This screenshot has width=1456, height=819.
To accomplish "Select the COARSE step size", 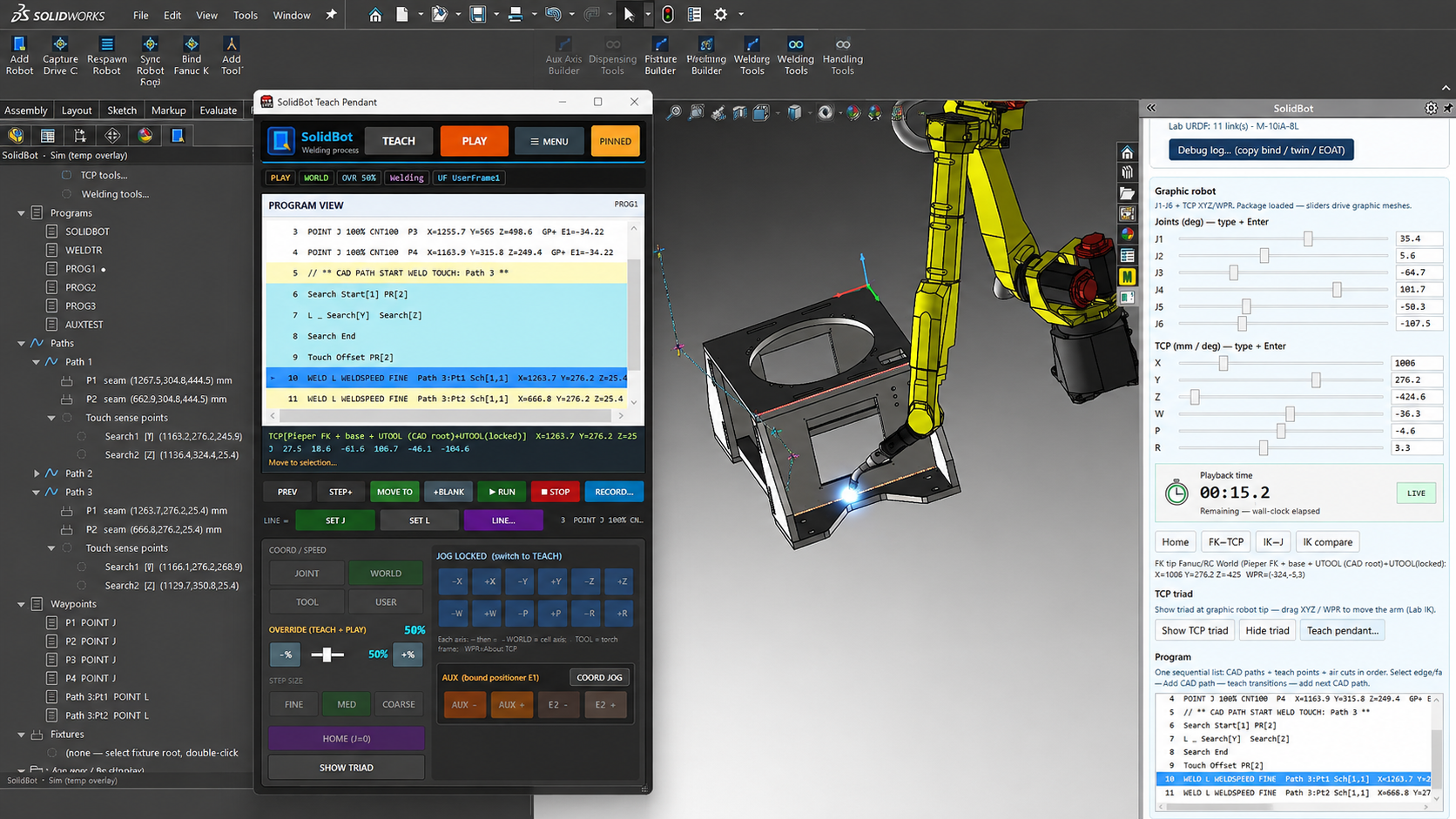I will (x=399, y=704).
